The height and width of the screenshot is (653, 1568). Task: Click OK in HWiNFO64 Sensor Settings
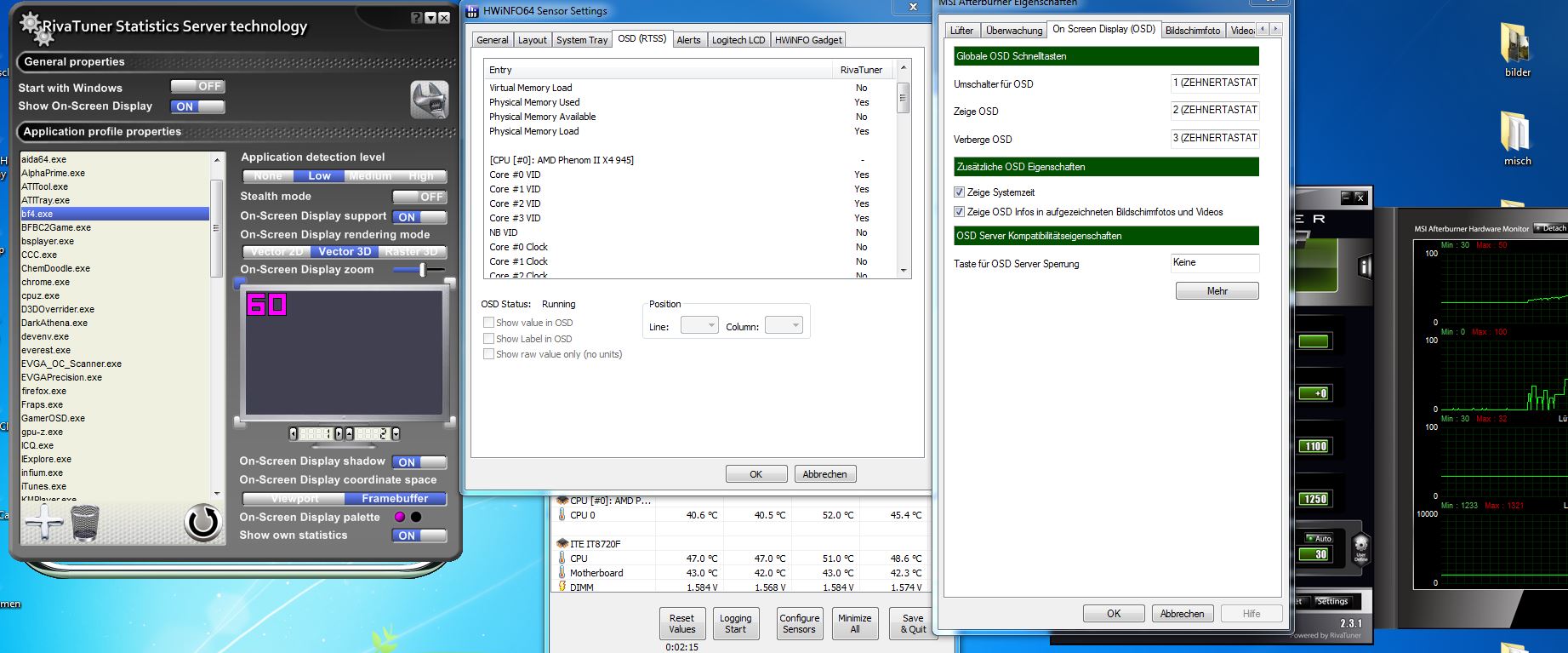click(x=756, y=474)
